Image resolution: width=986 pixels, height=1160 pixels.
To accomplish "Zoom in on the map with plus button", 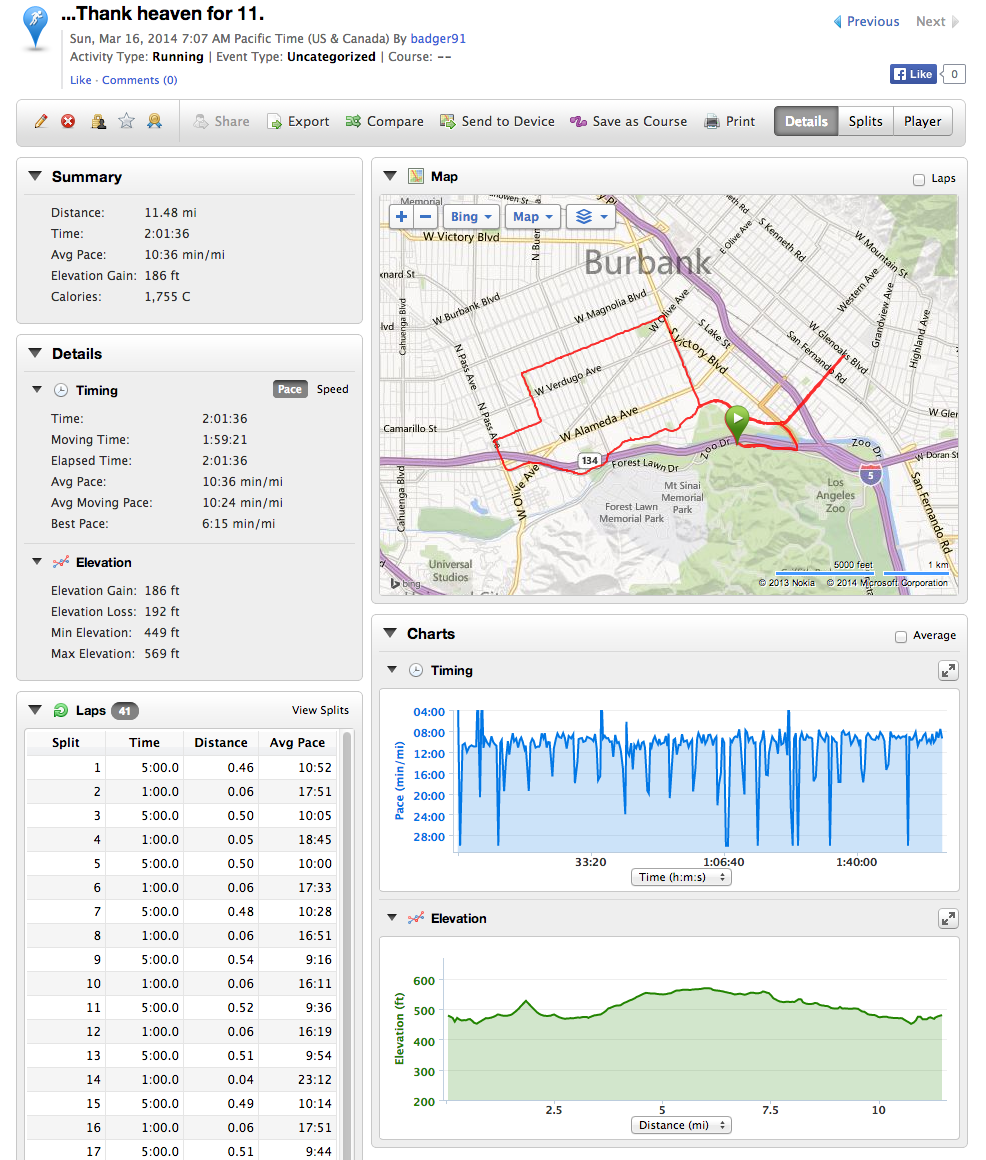I will click(x=402, y=217).
